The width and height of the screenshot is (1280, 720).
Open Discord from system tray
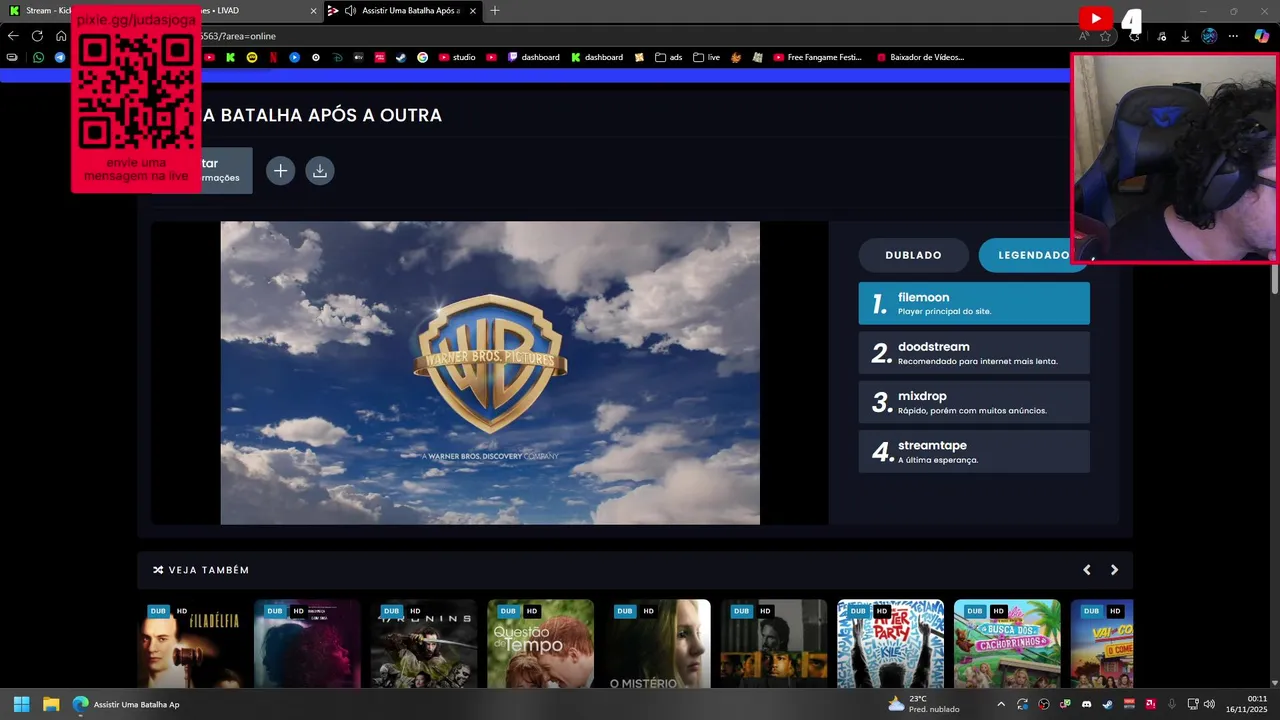[1087, 704]
